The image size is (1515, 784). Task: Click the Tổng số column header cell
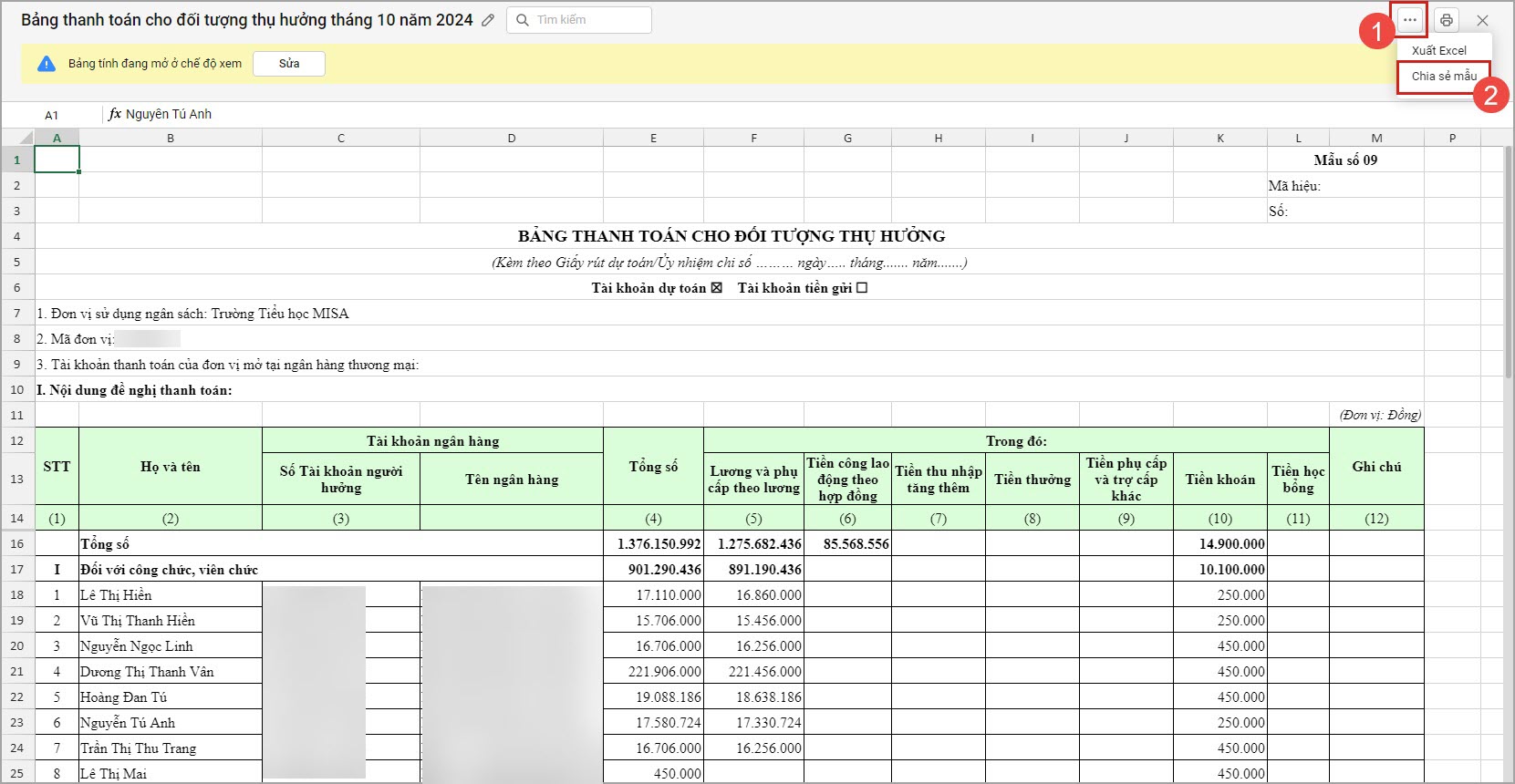pyautogui.click(x=653, y=467)
